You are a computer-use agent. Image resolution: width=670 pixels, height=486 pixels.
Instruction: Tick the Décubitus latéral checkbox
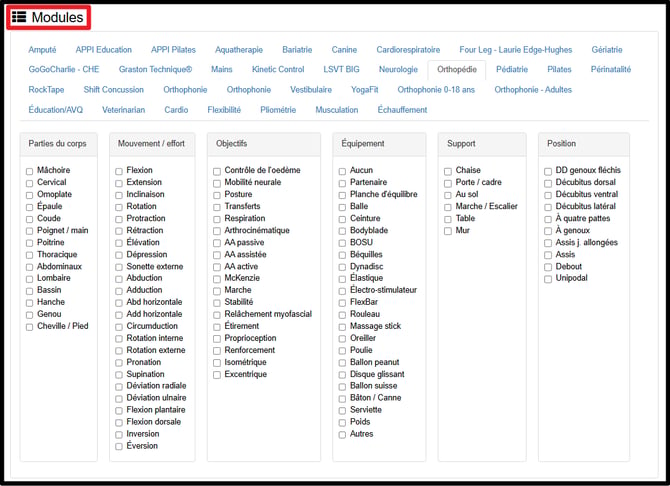click(x=548, y=207)
